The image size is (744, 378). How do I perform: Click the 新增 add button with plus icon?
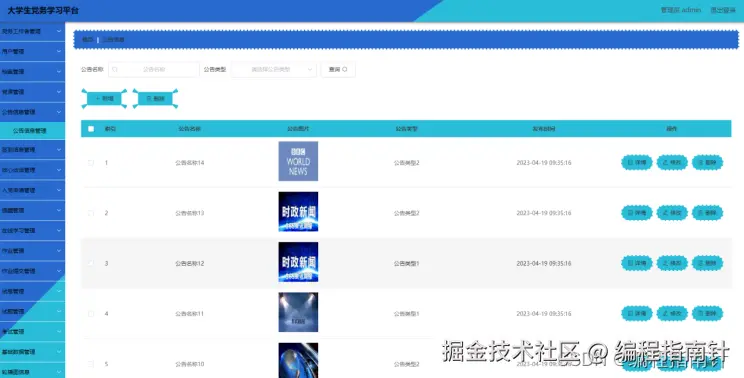tap(104, 99)
